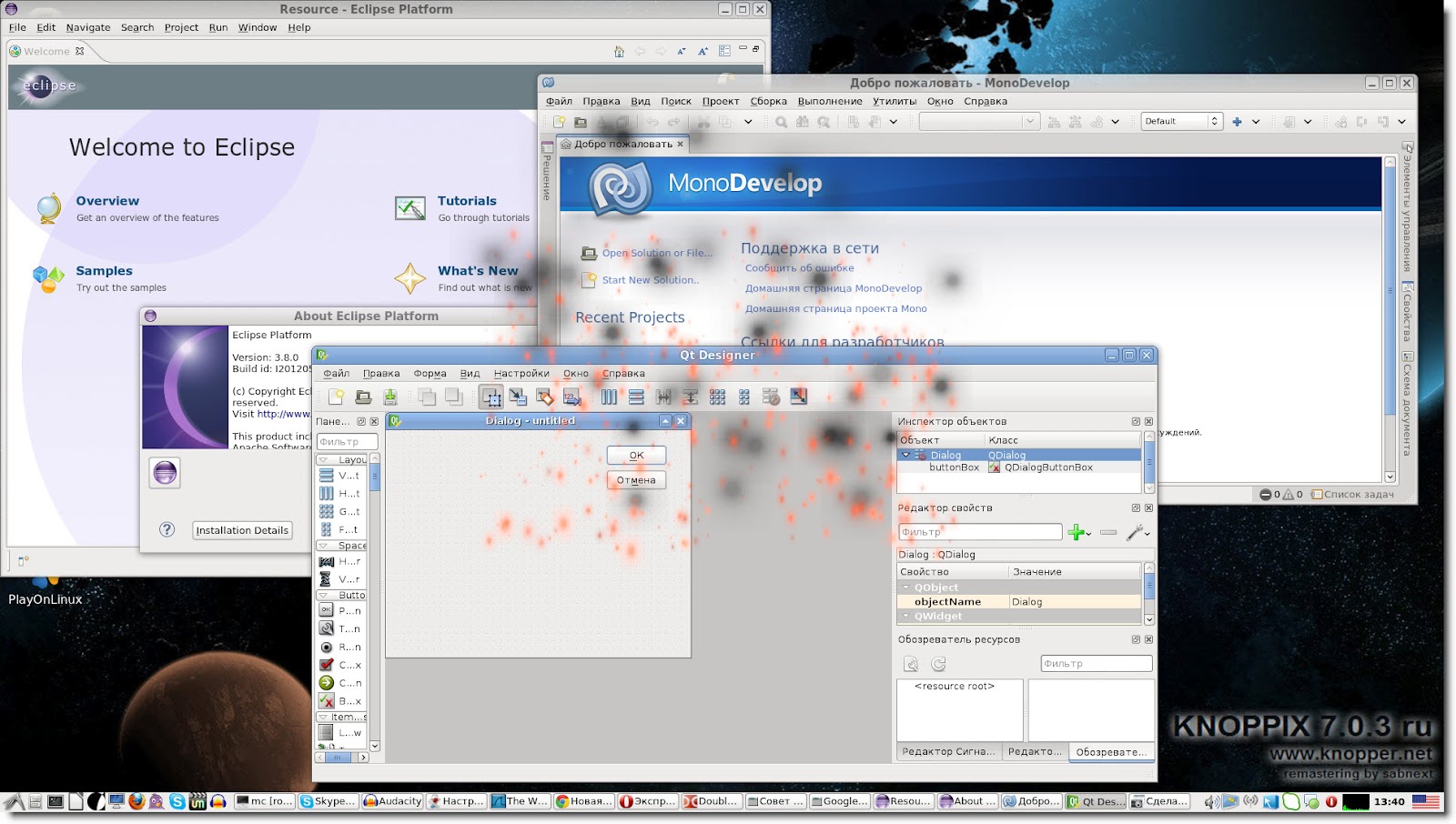
Task: Open Сборка menu in MonoDevelop
Action: coord(769,101)
